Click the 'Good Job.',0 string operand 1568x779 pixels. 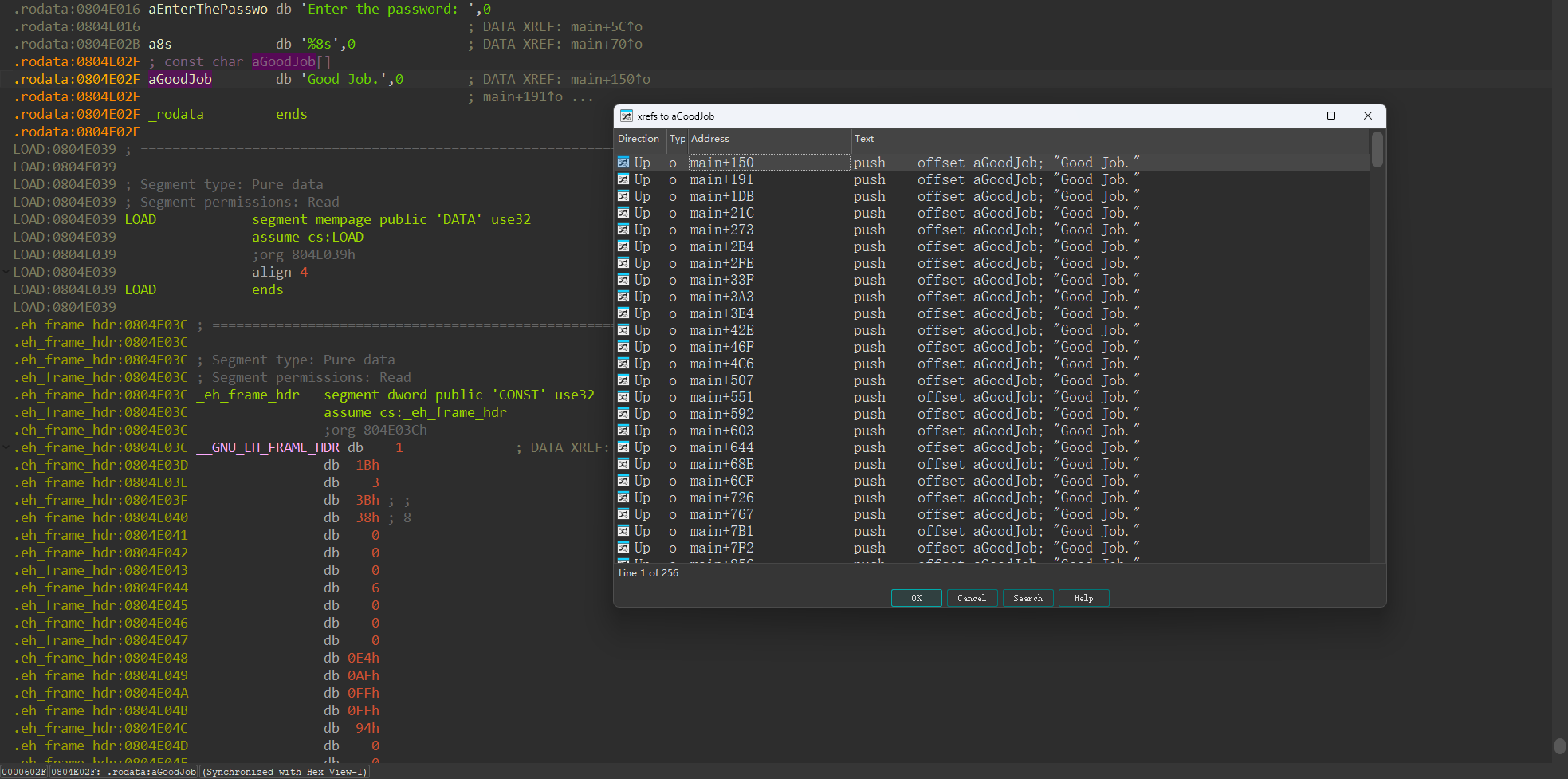[352, 80]
